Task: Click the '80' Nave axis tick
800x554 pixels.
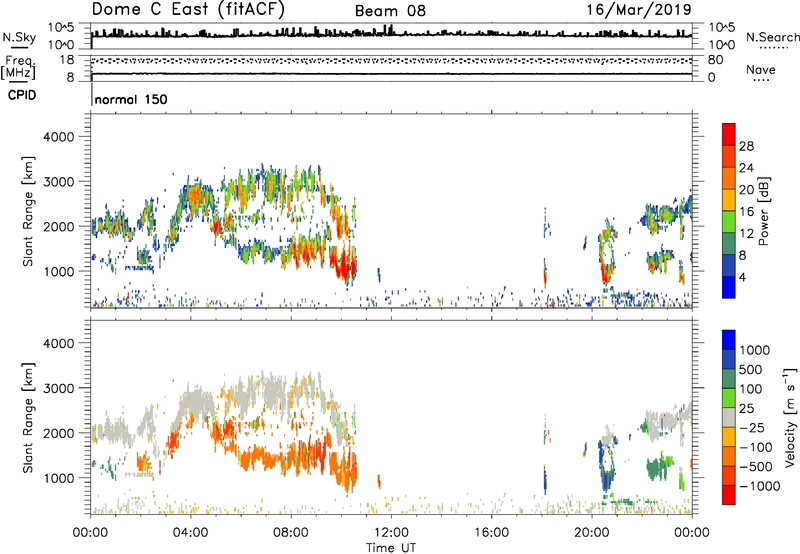Action: click(715, 60)
